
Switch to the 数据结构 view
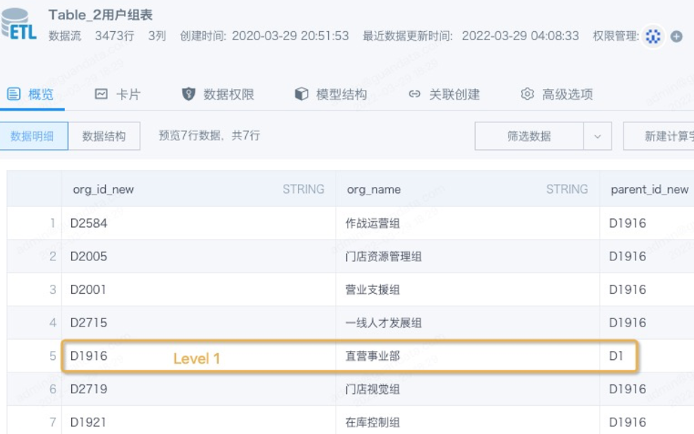tap(104, 136)
